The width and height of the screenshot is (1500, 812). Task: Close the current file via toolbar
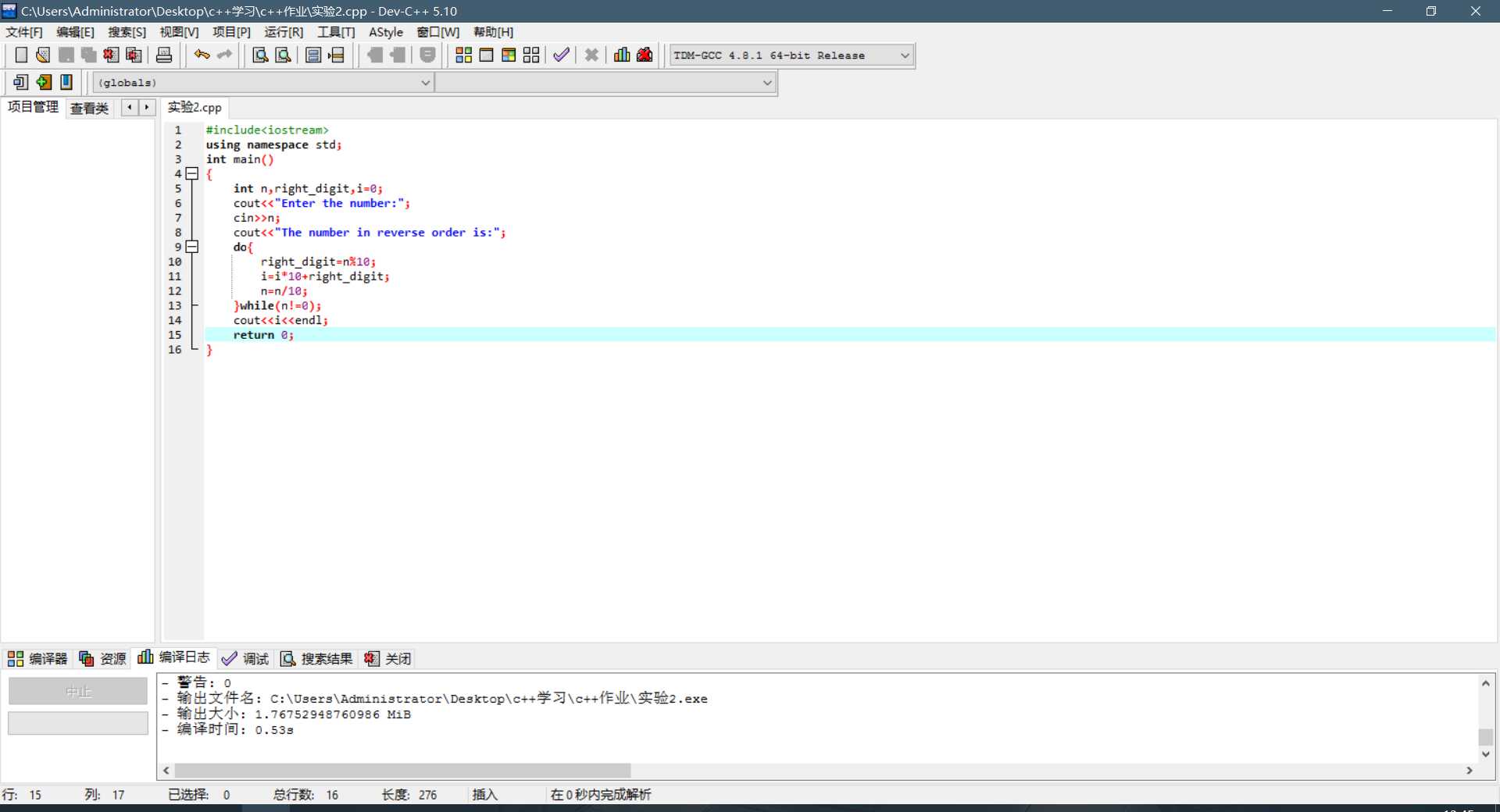tap(112, 55)
